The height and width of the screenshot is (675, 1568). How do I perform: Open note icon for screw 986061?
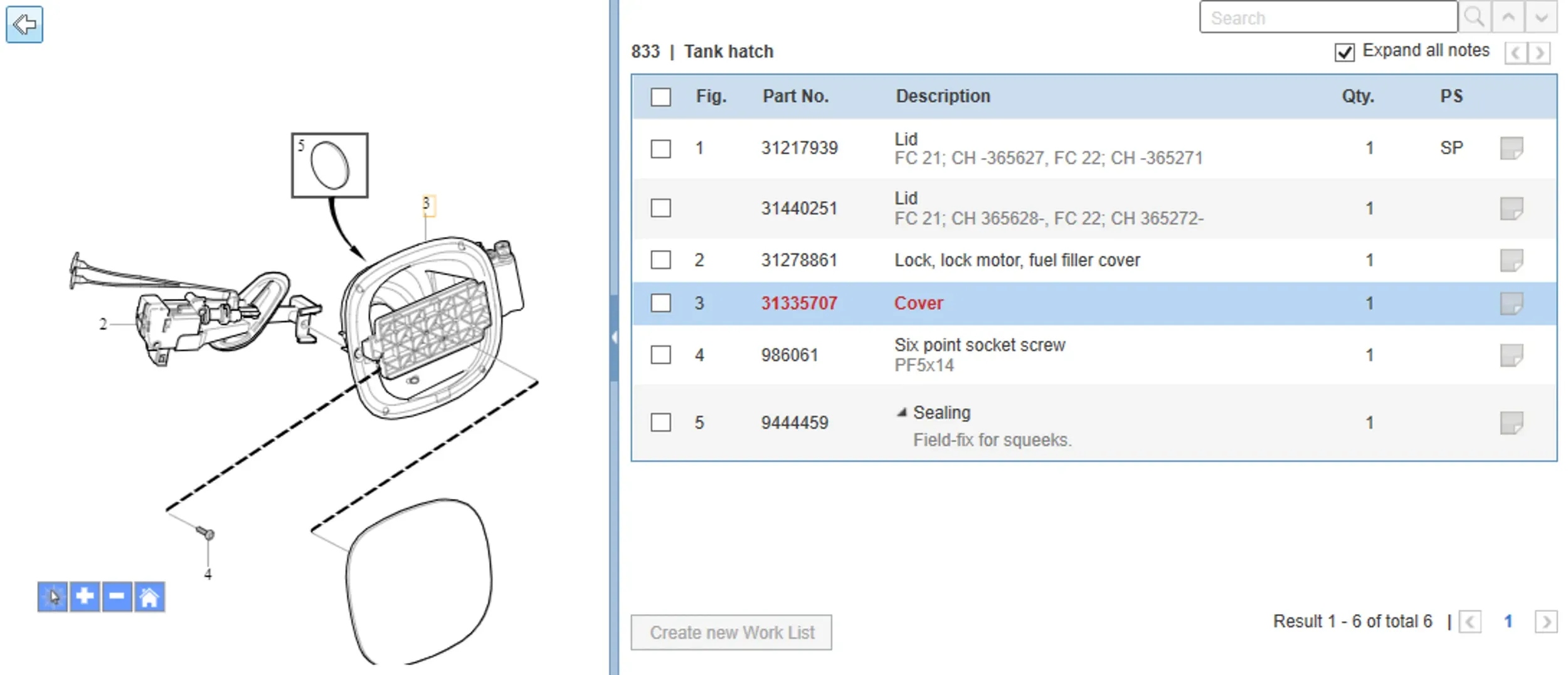point(1512,355)
